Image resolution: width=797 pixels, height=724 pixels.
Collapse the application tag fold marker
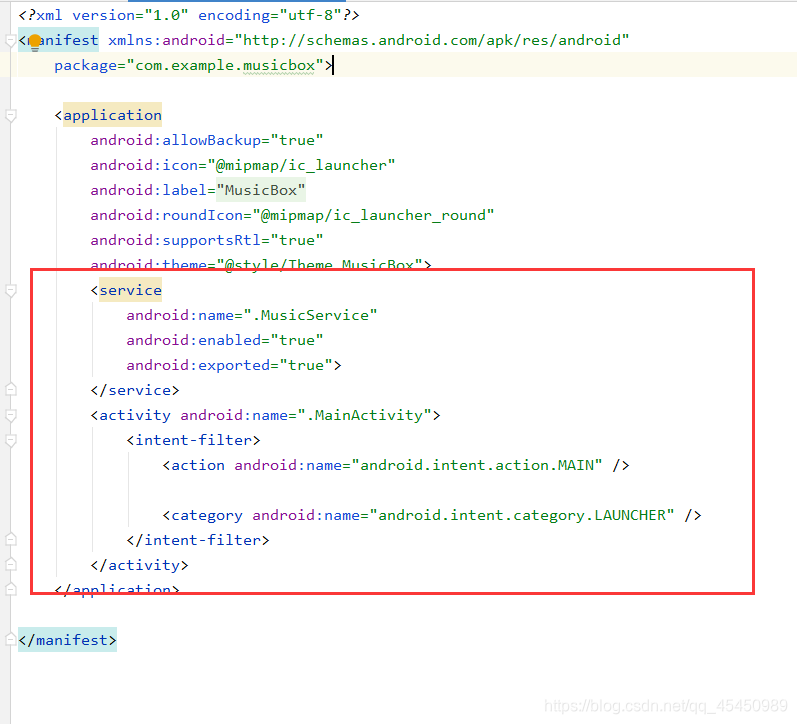(x=10, y=115)
